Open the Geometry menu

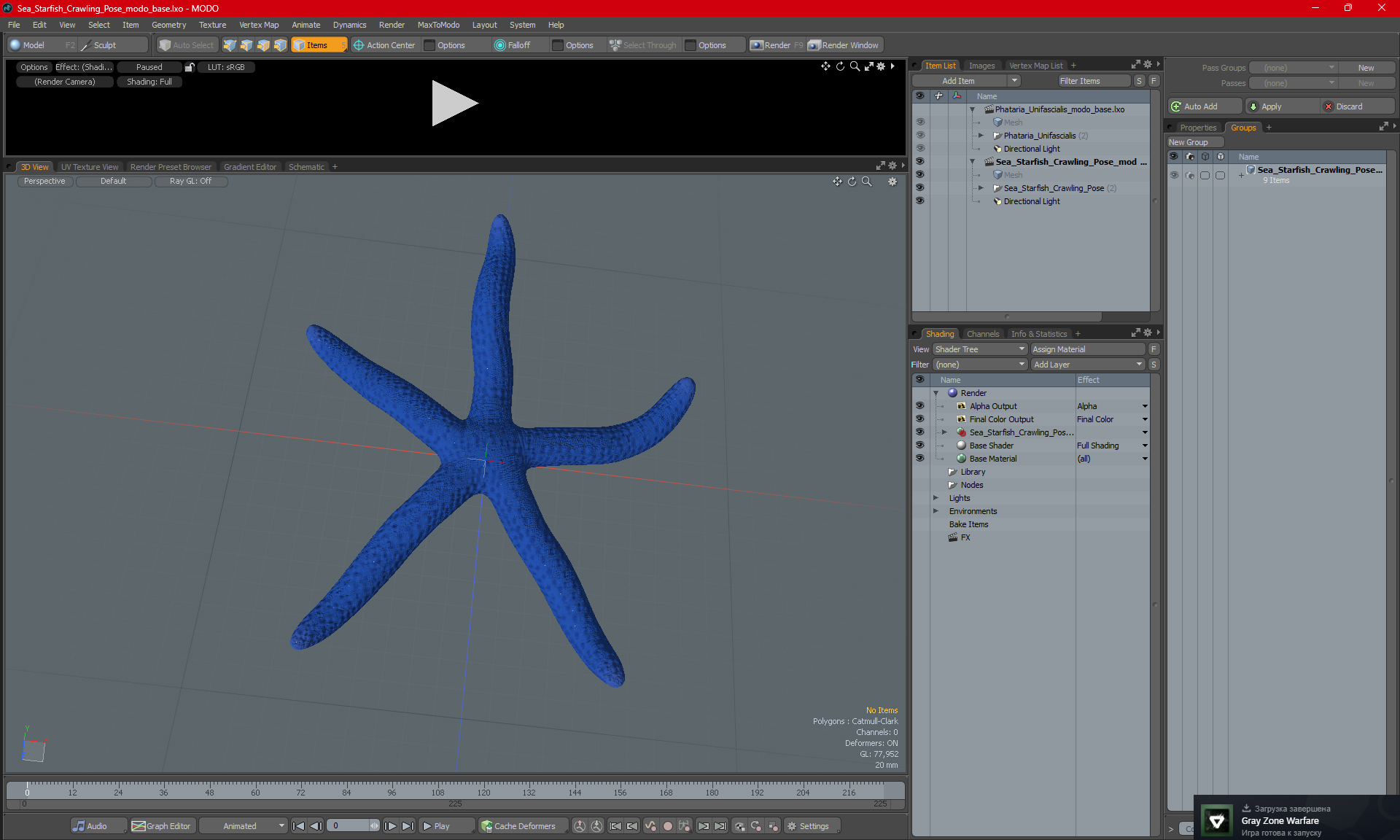168,25
